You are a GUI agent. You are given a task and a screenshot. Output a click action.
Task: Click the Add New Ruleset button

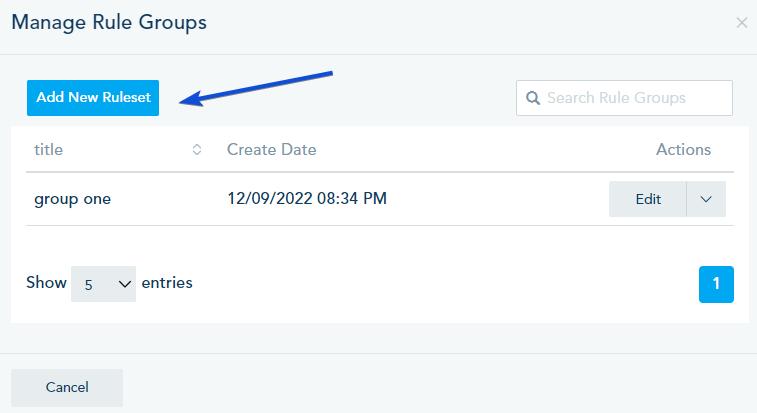93,98
